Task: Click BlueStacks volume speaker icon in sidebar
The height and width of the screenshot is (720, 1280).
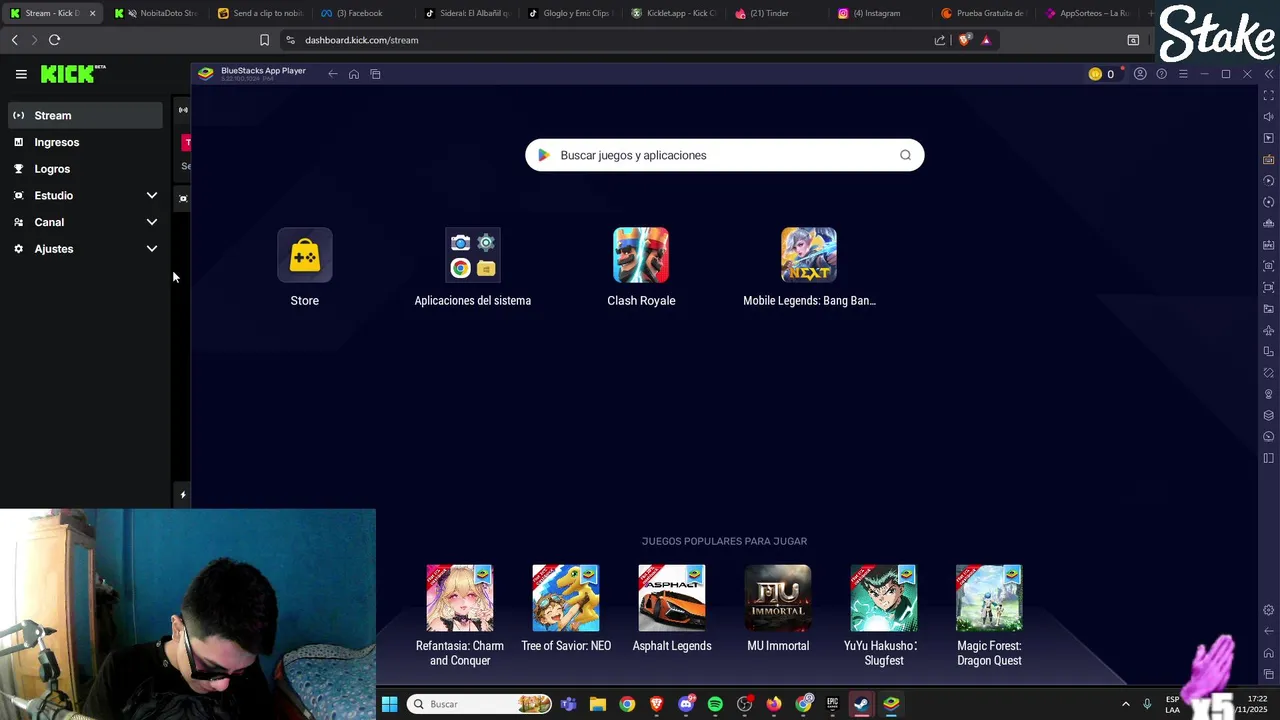Action: (1269, 117)
